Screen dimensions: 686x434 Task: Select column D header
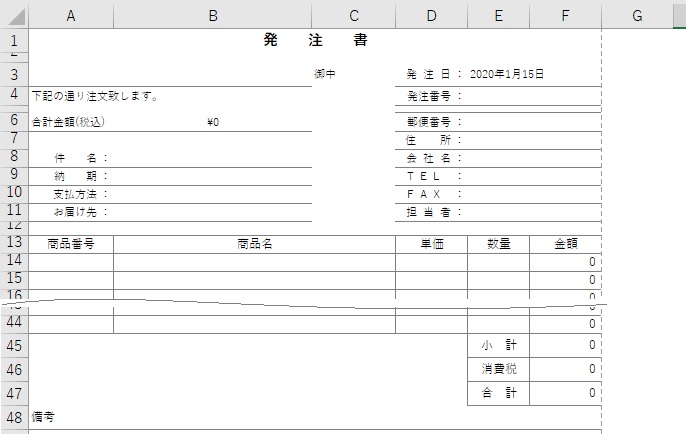pos(431,15)
